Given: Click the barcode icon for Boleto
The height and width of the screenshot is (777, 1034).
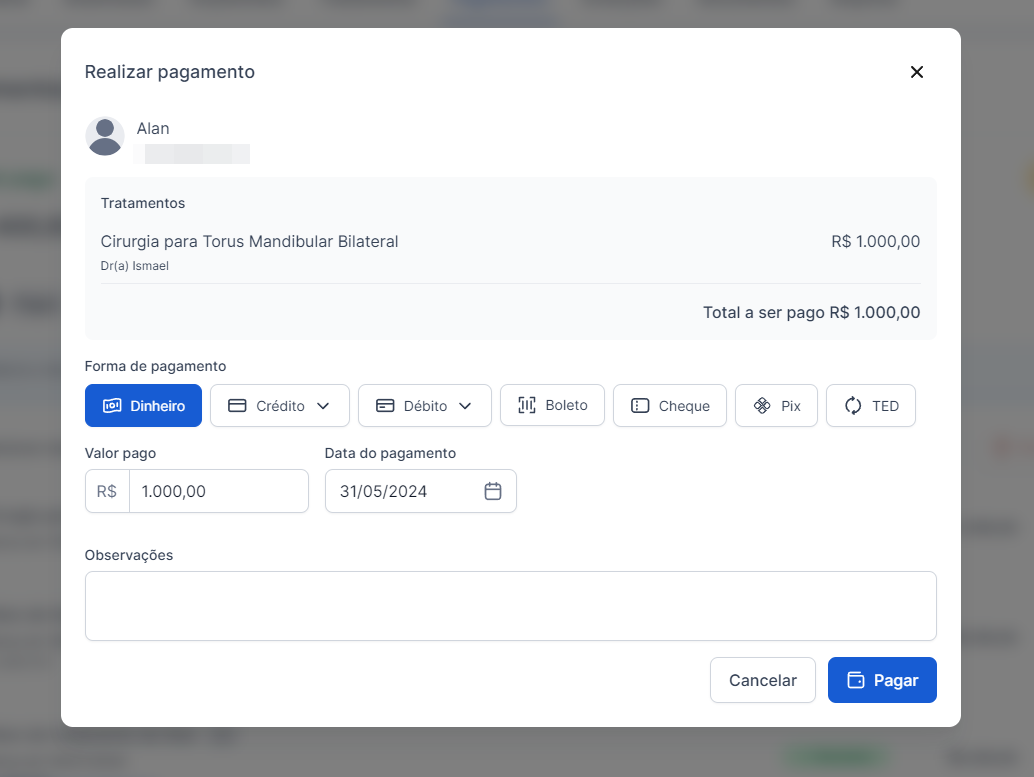Looking at the screenshot, I should click(x=526, y=405).
